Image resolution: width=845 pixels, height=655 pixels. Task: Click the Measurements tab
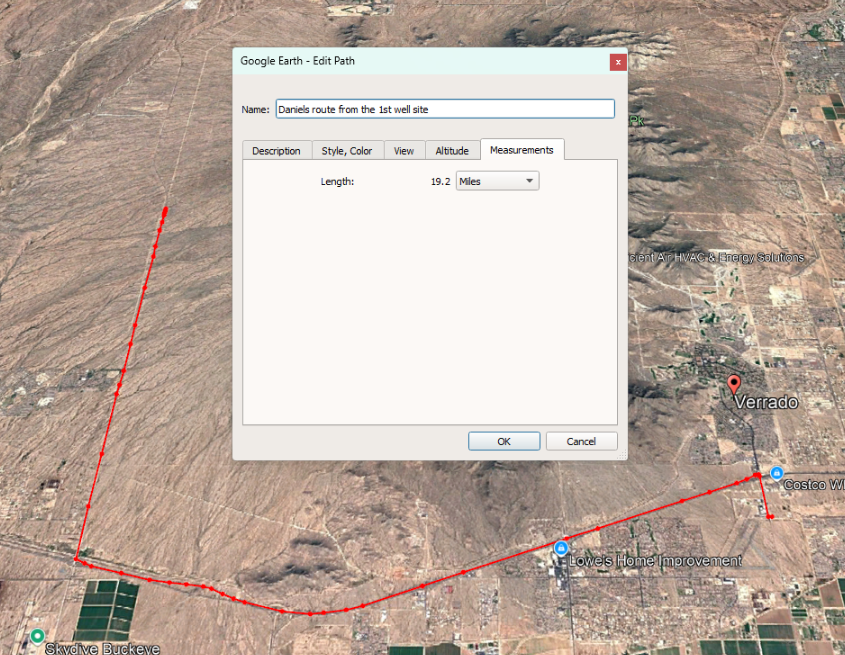point(521,150)
